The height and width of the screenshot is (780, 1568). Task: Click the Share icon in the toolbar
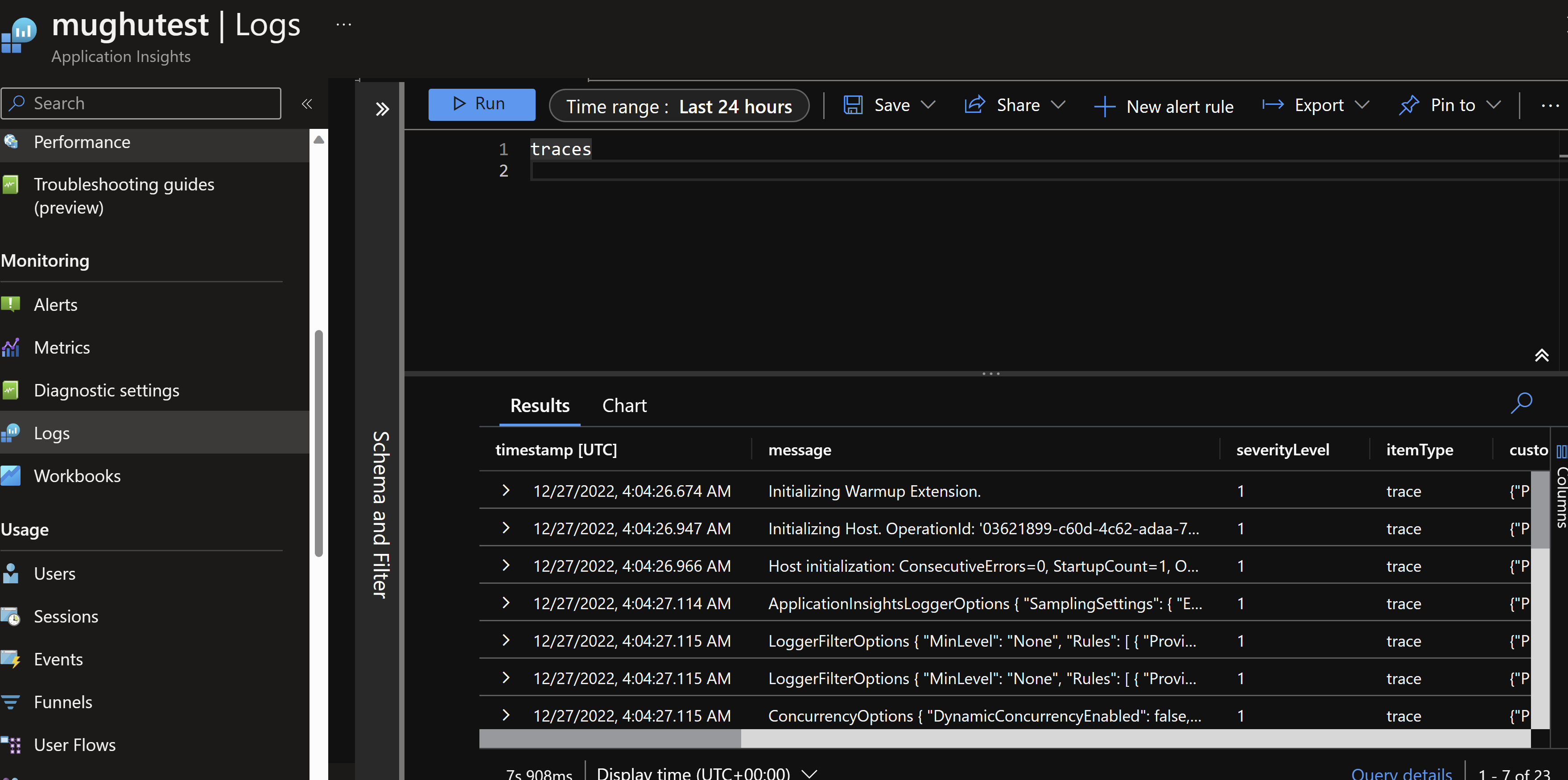(974, 105)
